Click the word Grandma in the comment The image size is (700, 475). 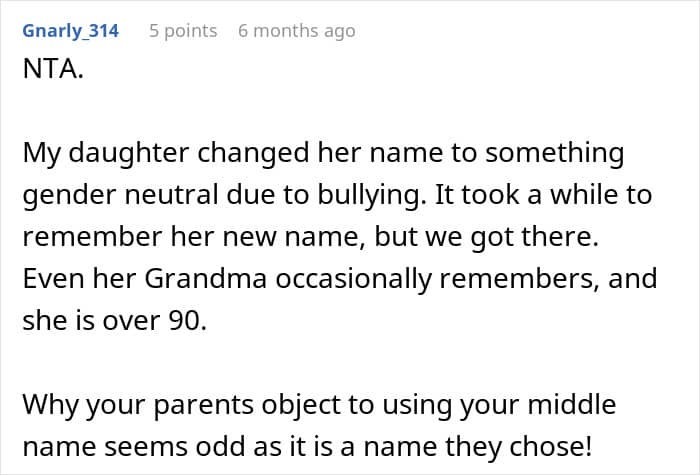[x=206, y=279]
